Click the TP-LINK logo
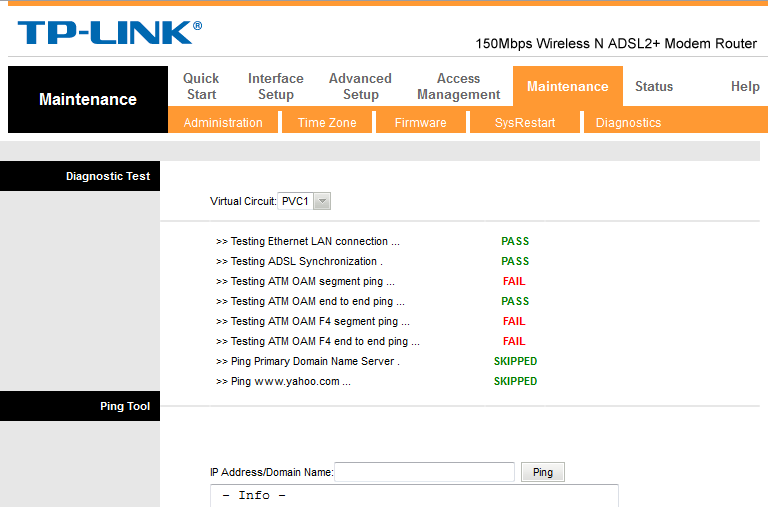 tap(110, 32)
